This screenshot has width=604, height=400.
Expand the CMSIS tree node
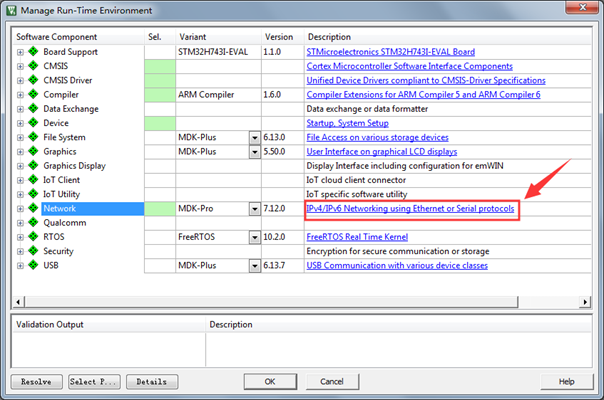click(x=20, y=66)
